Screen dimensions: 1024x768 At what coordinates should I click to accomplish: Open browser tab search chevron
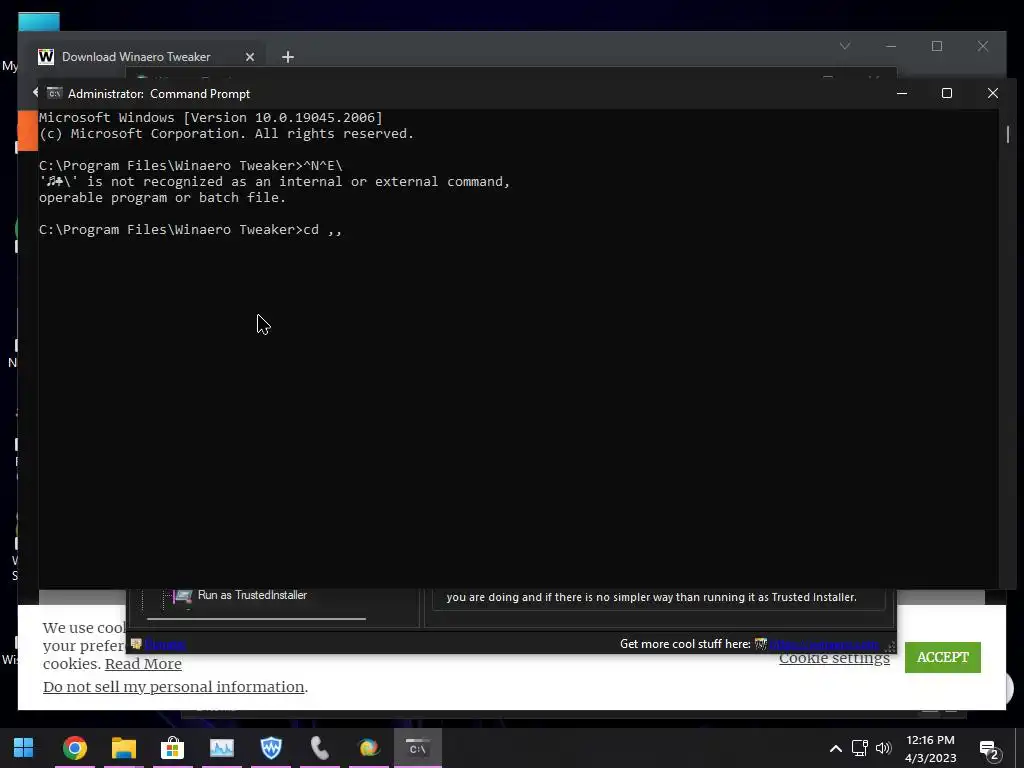pos(845,46)
